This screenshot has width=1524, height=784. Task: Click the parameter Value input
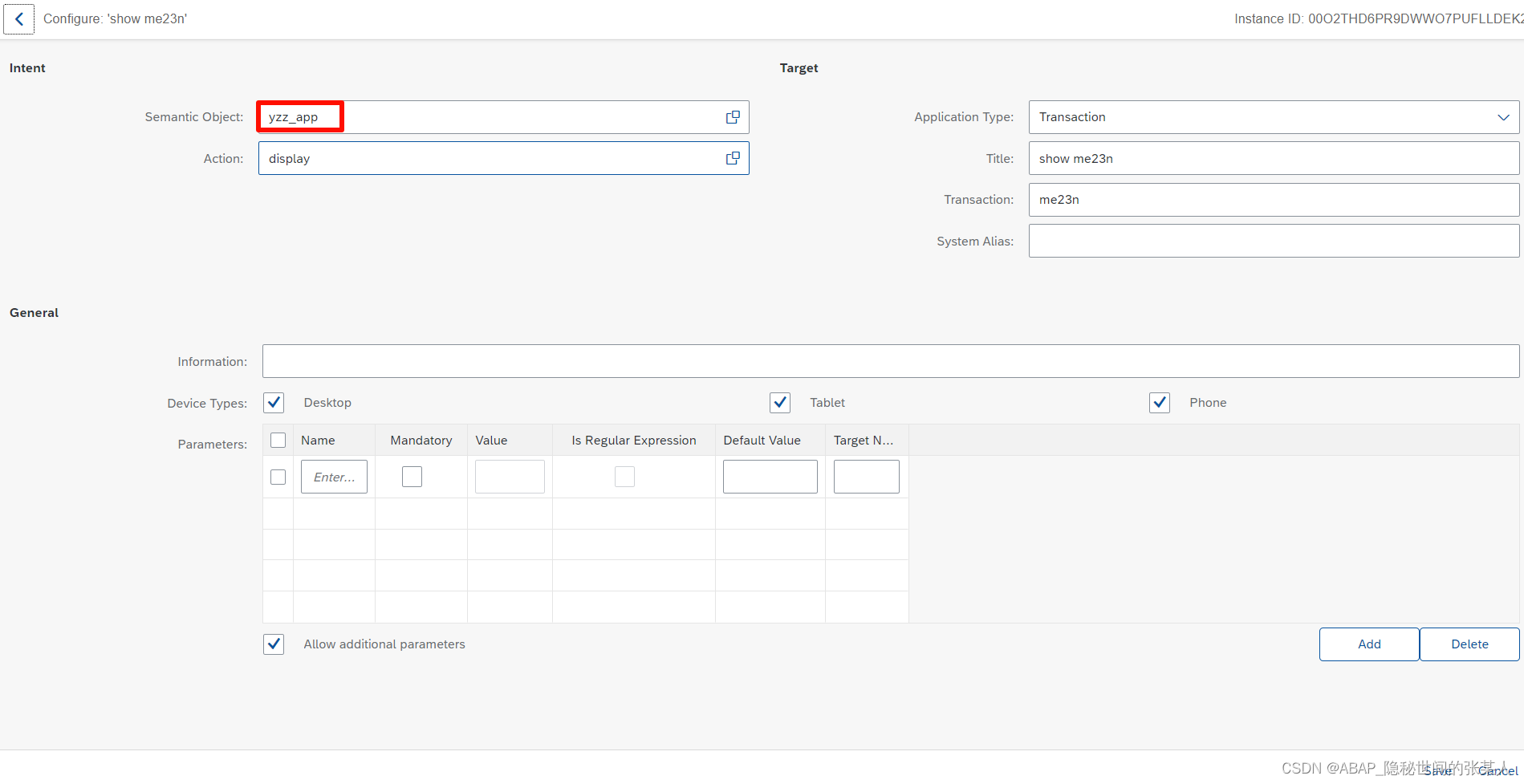510,477
